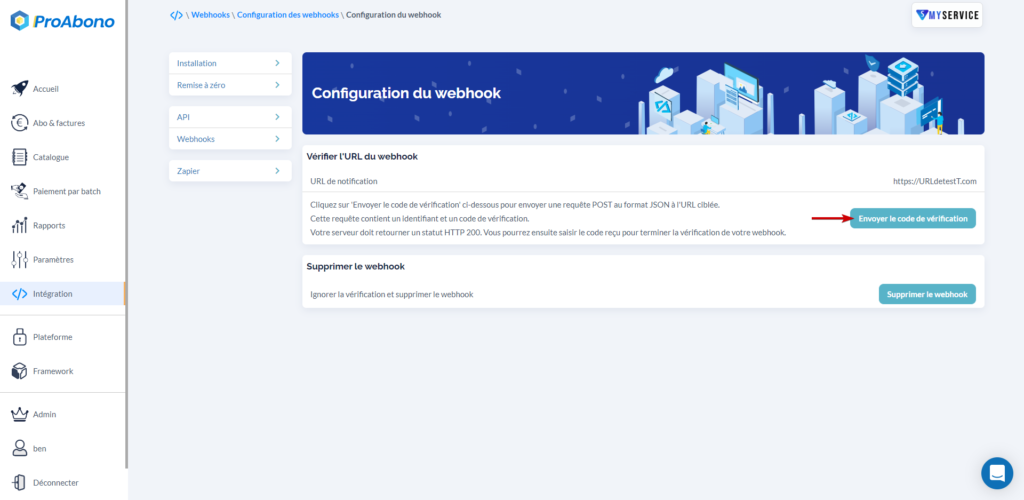Screen dimensions: 1024x500
Task: Click the code icon in the breadcrumb
Action: click(176, 15)
